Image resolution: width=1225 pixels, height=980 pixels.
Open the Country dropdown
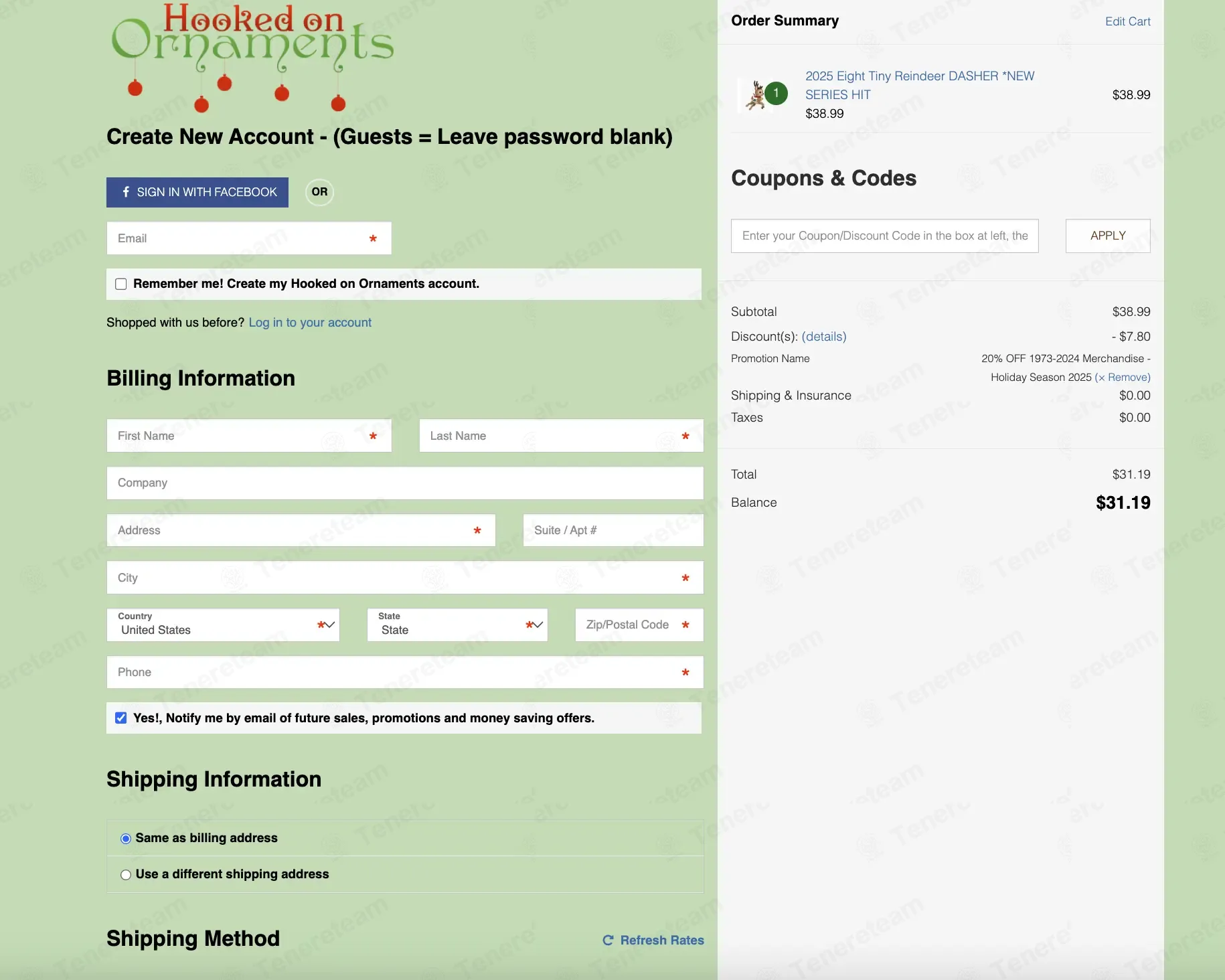click(x=223, y=625)
